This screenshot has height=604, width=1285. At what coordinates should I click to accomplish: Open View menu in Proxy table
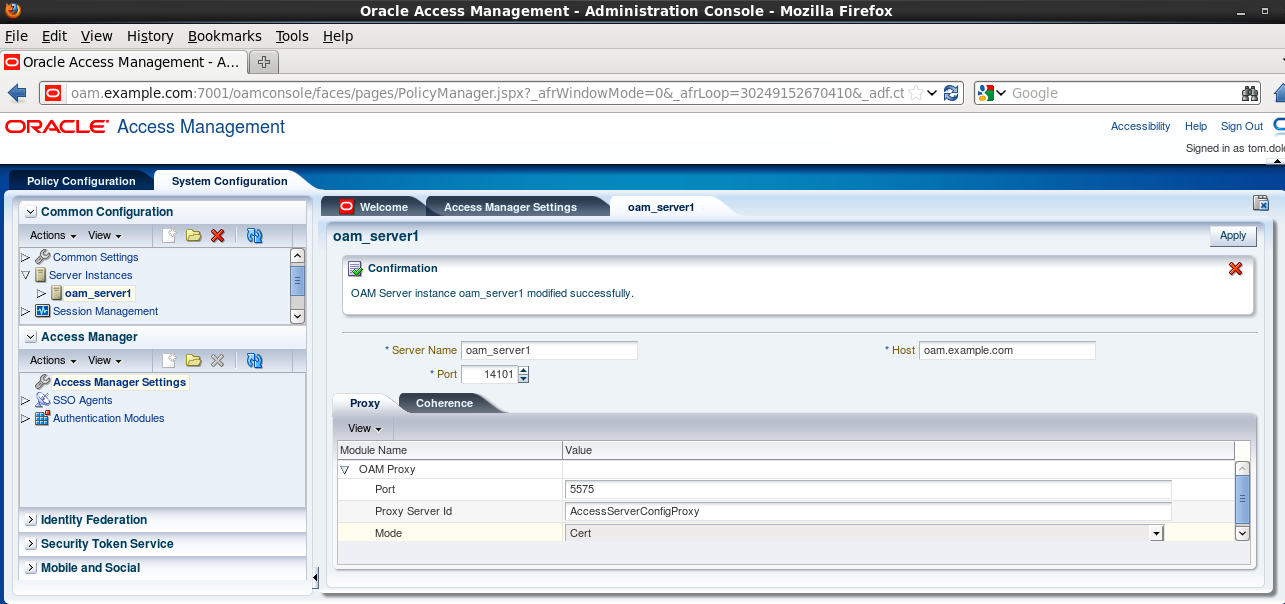click(x=365, y=428)
